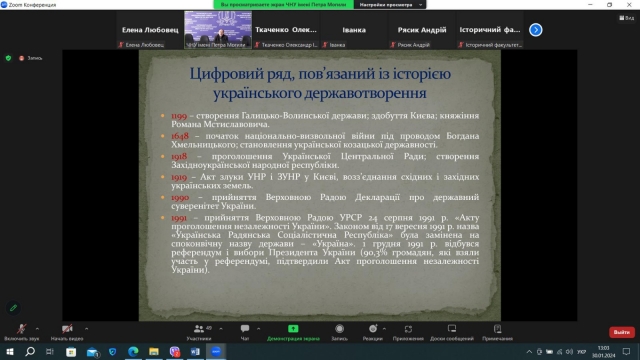Open Доски сообщений whiteboards
Screen dimensions: 640x360
[x=452, y=332]
